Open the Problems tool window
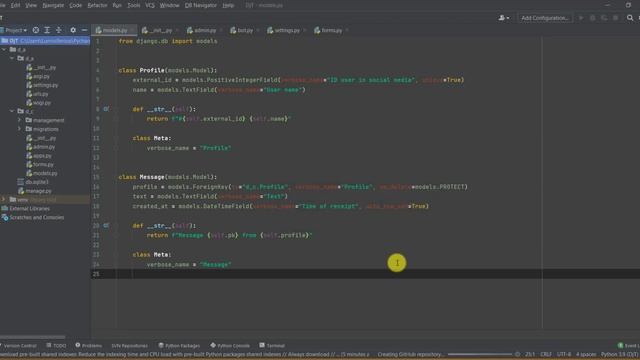 [x=89, y=346]
